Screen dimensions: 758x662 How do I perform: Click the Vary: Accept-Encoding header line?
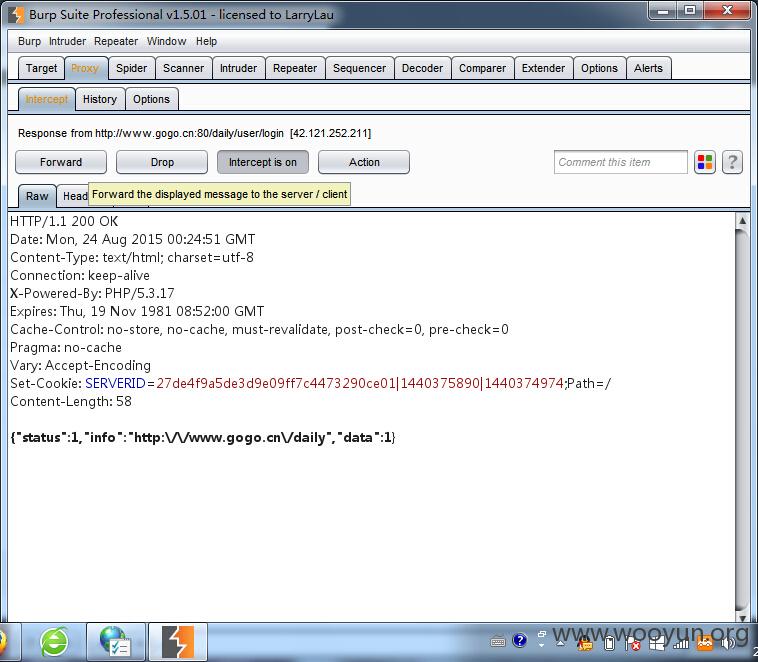pos(80,366)
